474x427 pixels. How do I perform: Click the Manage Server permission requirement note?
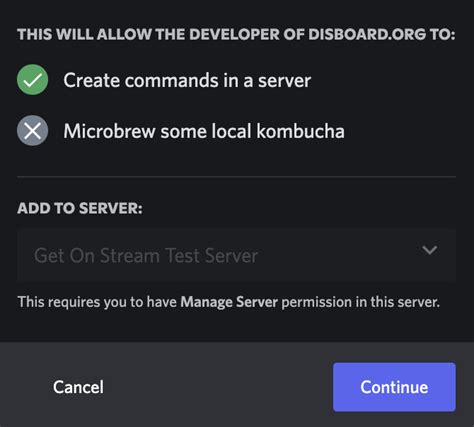[229, 302]
